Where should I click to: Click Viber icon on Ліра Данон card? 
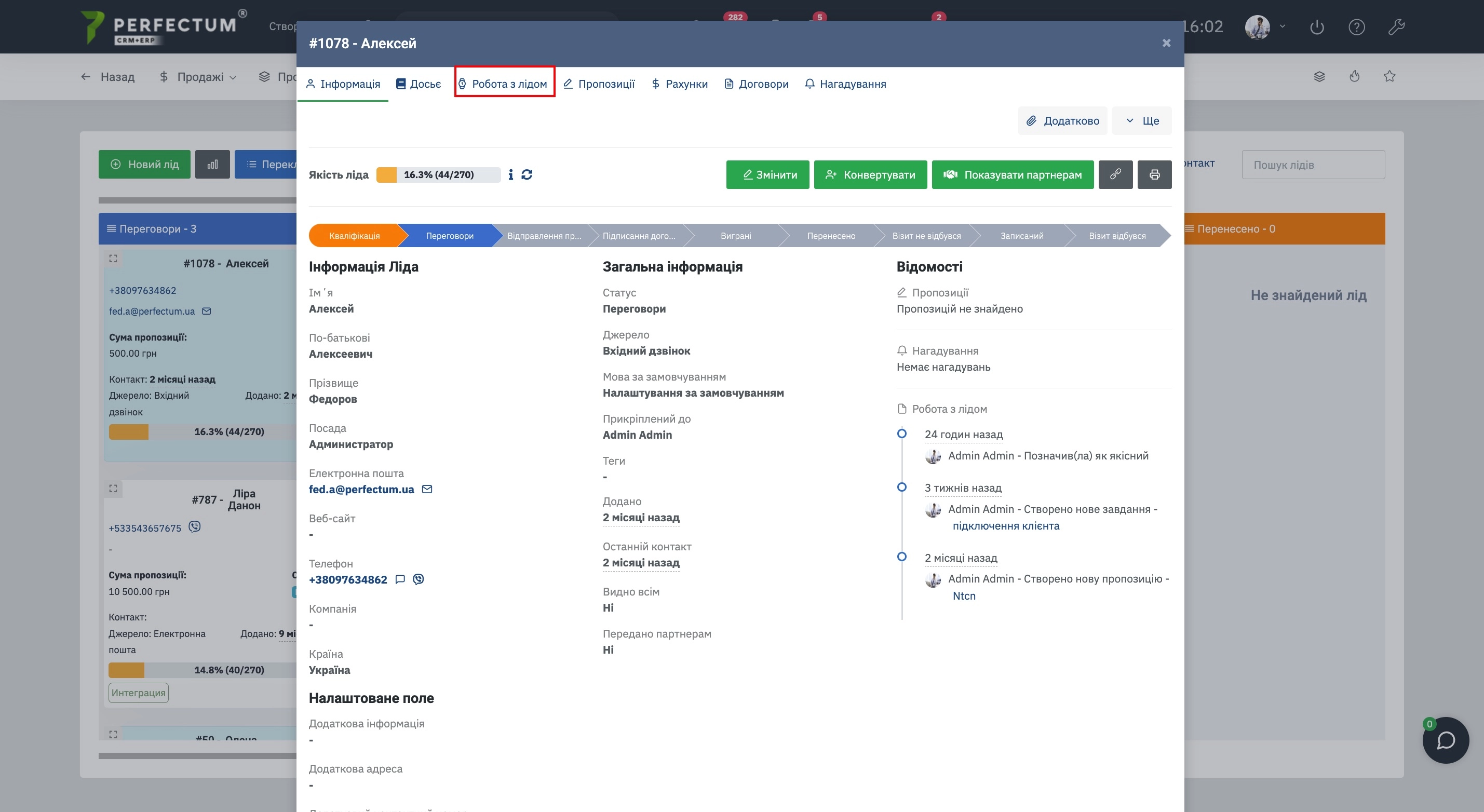195,526
